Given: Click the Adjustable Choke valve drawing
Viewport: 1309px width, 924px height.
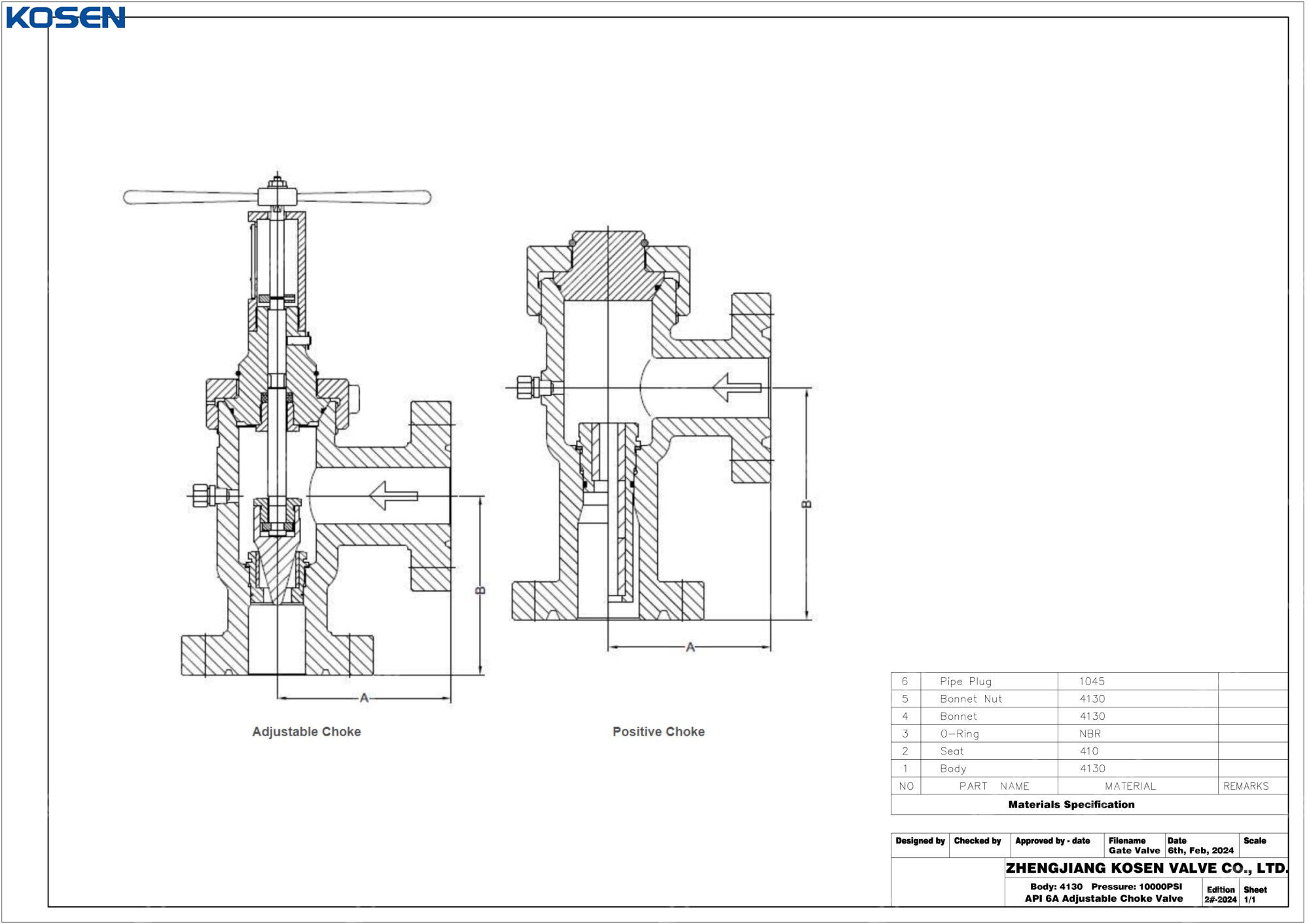Looking at the screenshot, I should [x=304, y=438].
